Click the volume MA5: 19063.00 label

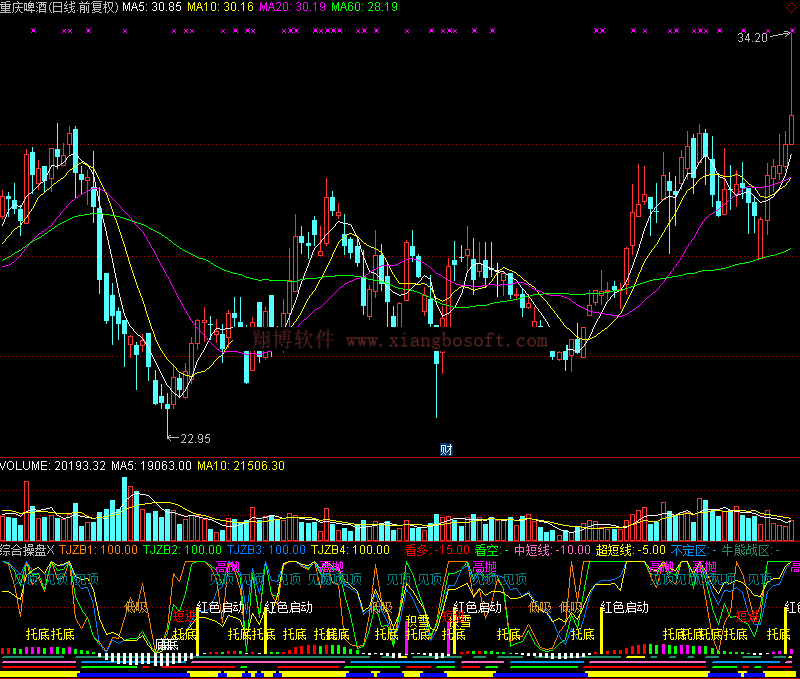click(x=151, y=466)
